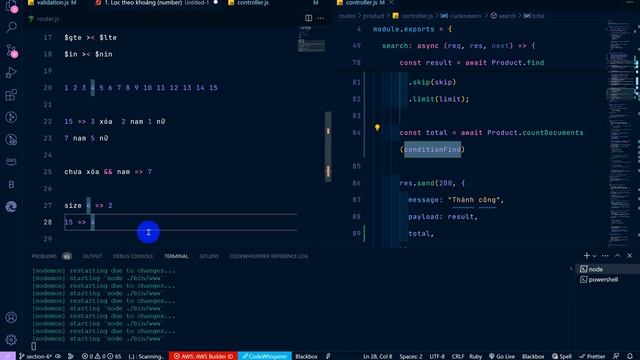The height and width of the screenshot is (360, 640).
Task: Start Go Live server
Action: tap(502, 356)
